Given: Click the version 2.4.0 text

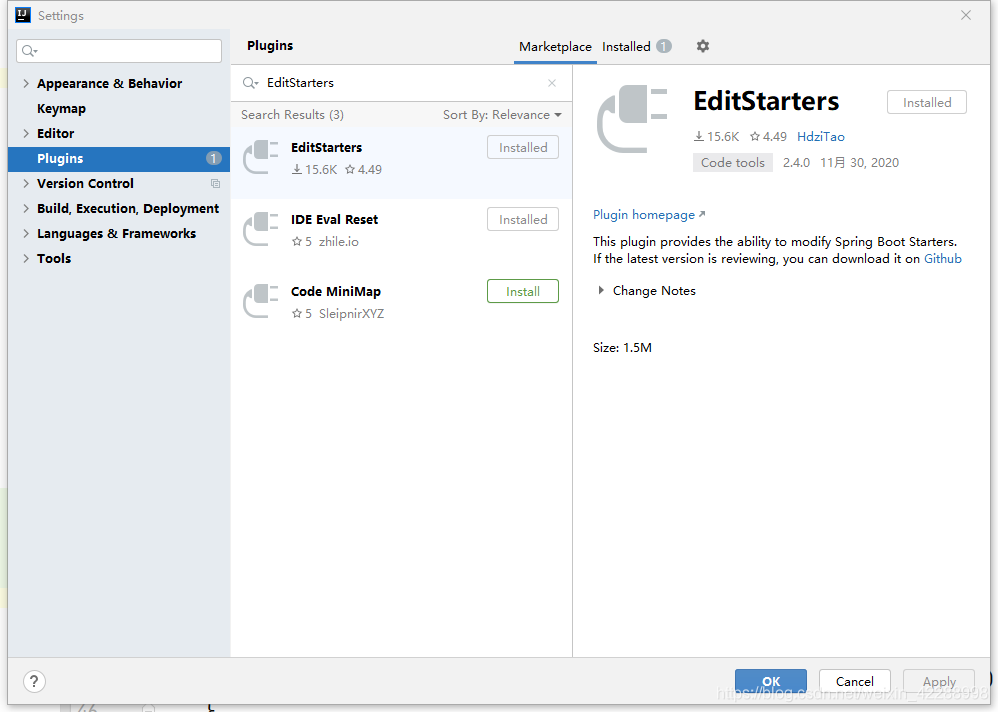Looking at the screenshot, I should tap(796, 162).
